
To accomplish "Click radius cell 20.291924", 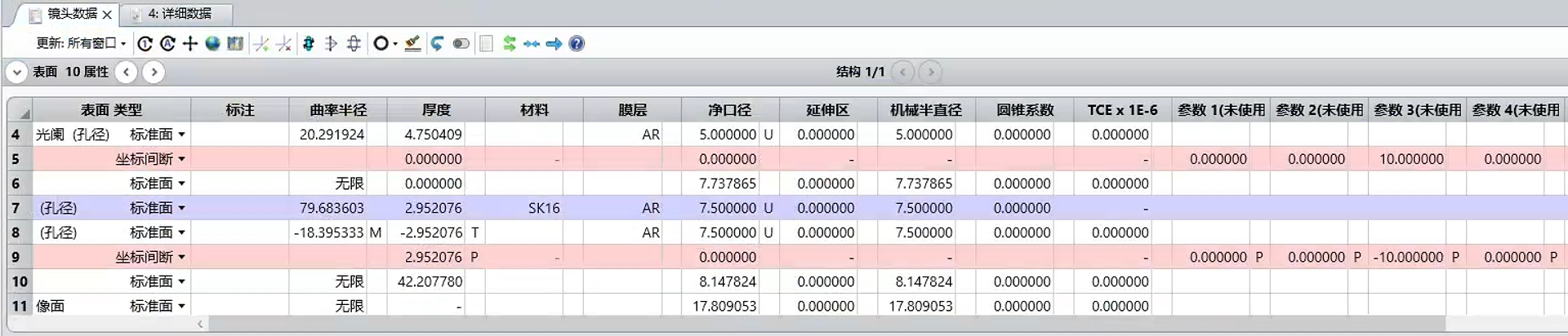I will coord(327,135).
